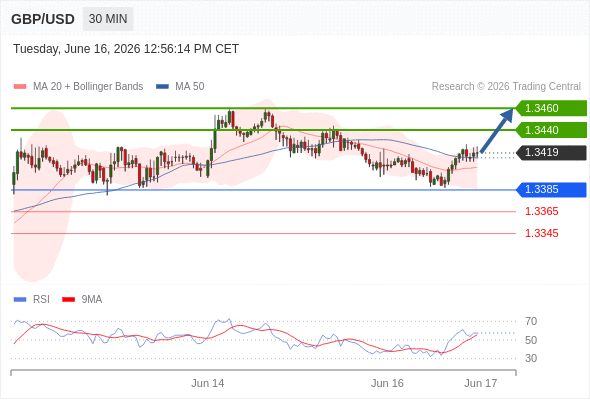590x400 pixels.
Task: Click the GBP/USD pair title
Action: tap(43, 19)
